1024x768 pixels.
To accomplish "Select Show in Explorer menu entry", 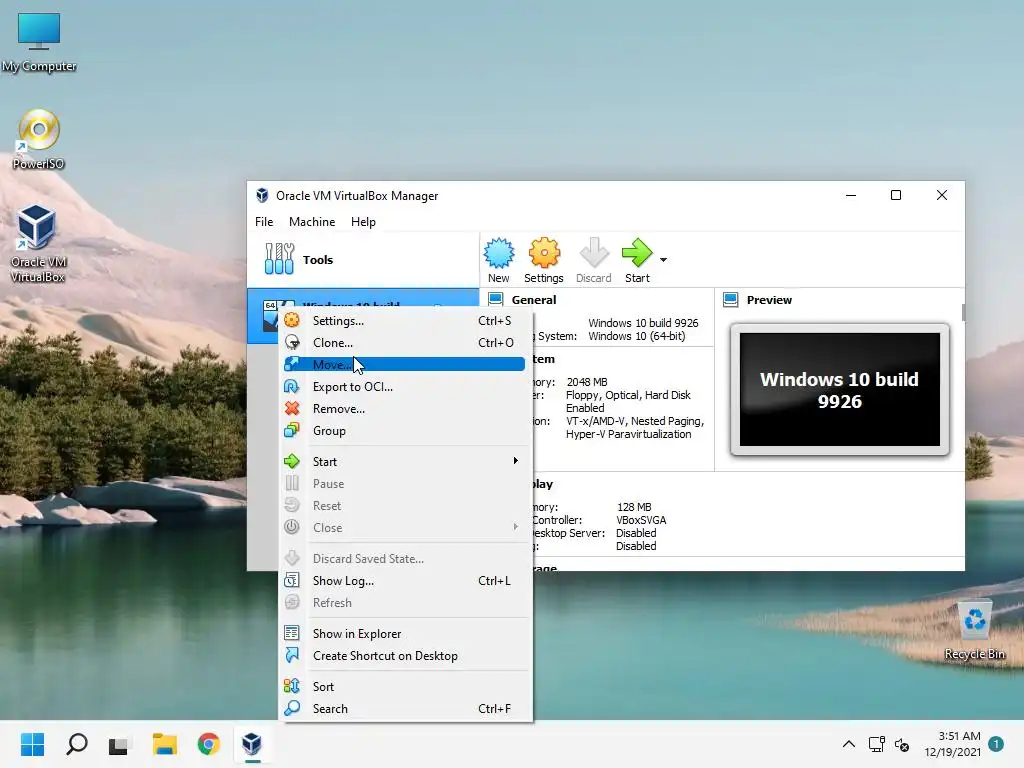I will pyautogui.click(x=405, y=633).
